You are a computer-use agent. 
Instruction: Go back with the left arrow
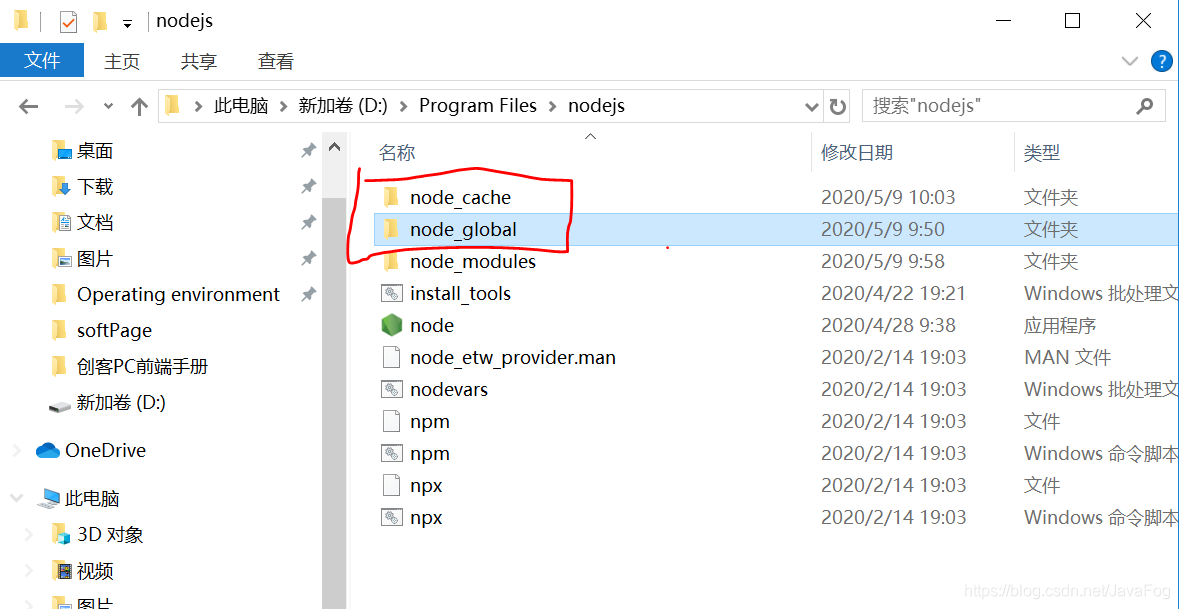[29, 107]
